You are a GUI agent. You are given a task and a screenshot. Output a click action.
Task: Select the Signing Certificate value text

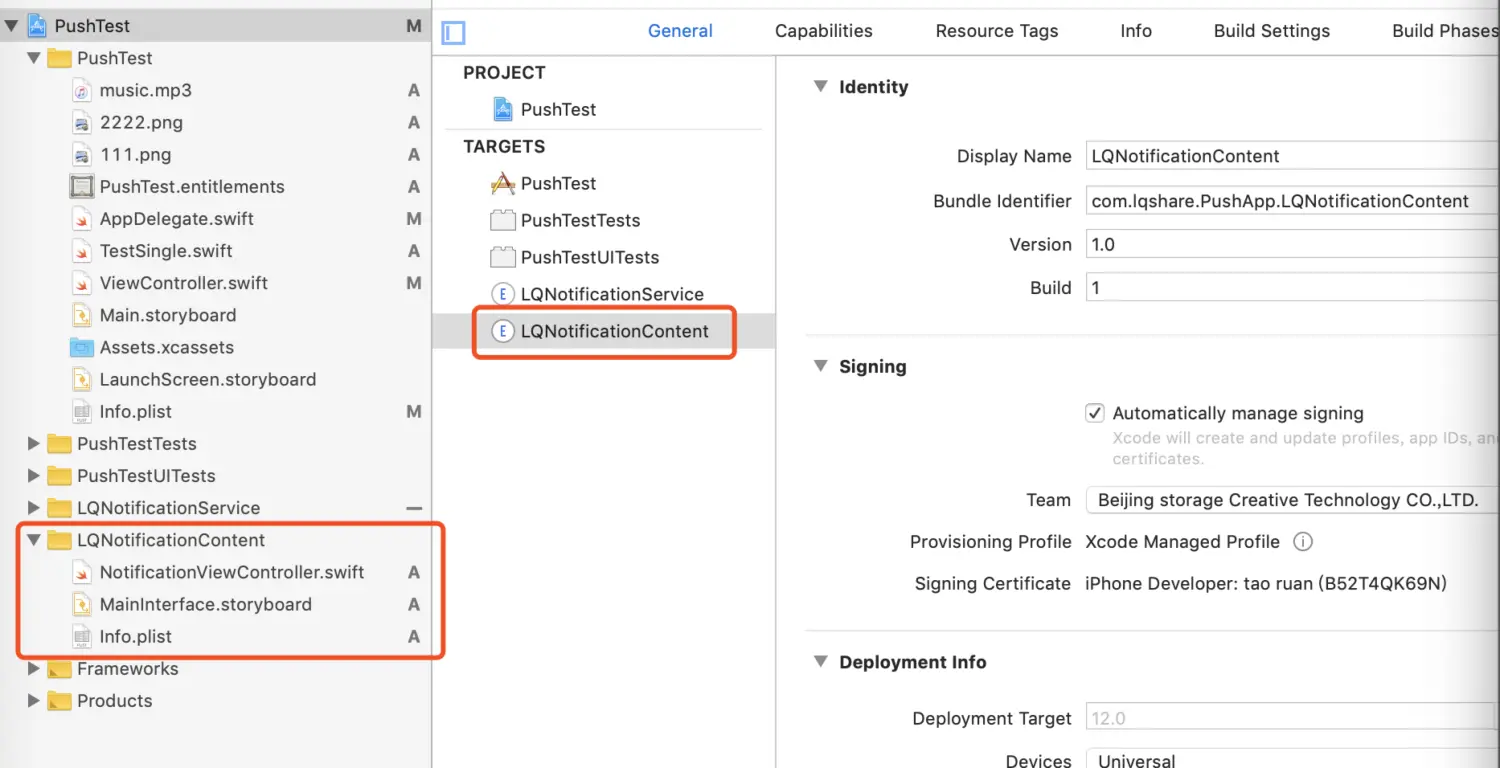tap(1266, 584)
